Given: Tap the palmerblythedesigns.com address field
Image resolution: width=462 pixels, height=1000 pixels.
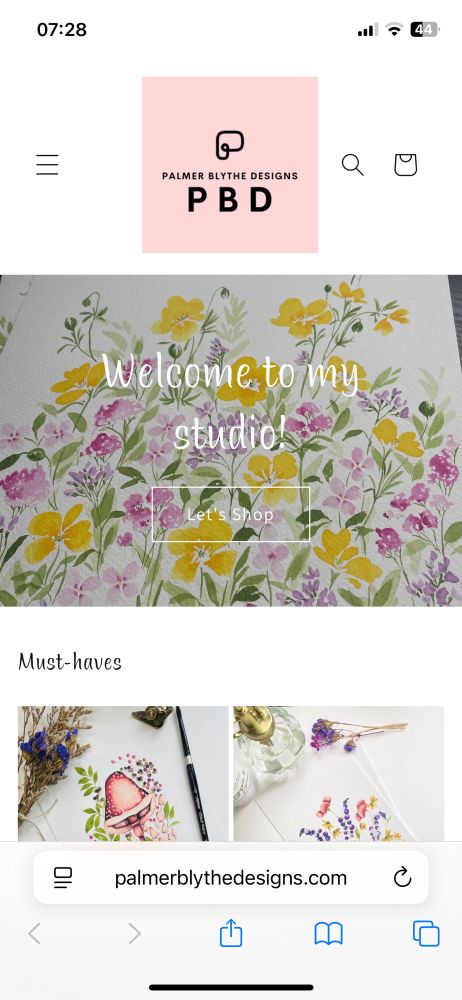Looking at the screenshot, I should 231,878.
